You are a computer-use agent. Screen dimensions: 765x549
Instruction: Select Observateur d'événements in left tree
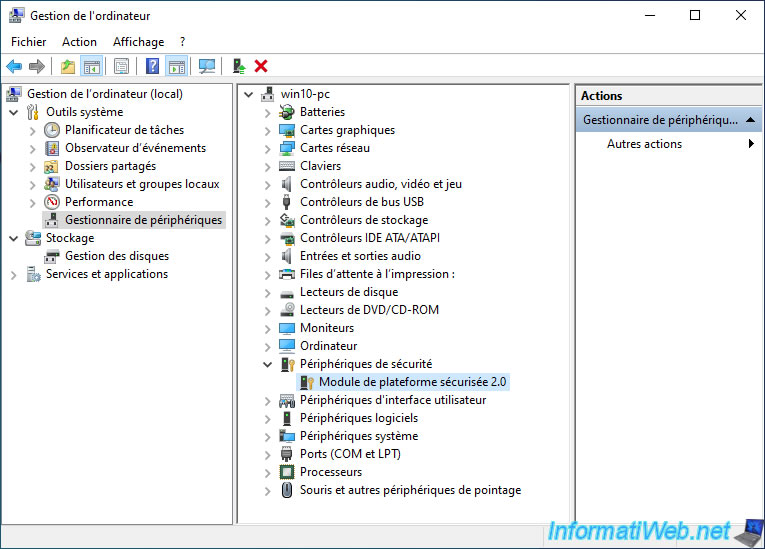click(135, 148)
